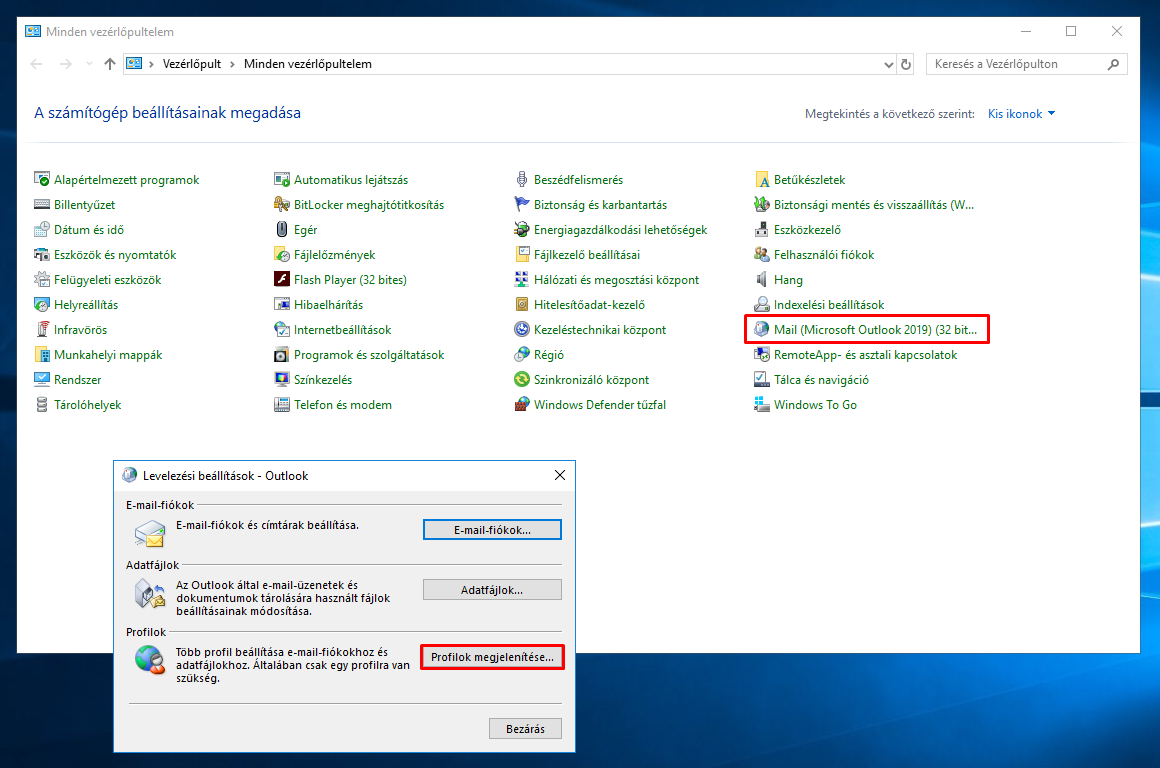
Task: Click the Fájlelőzmények icon
Action: [x=282, y=255]
